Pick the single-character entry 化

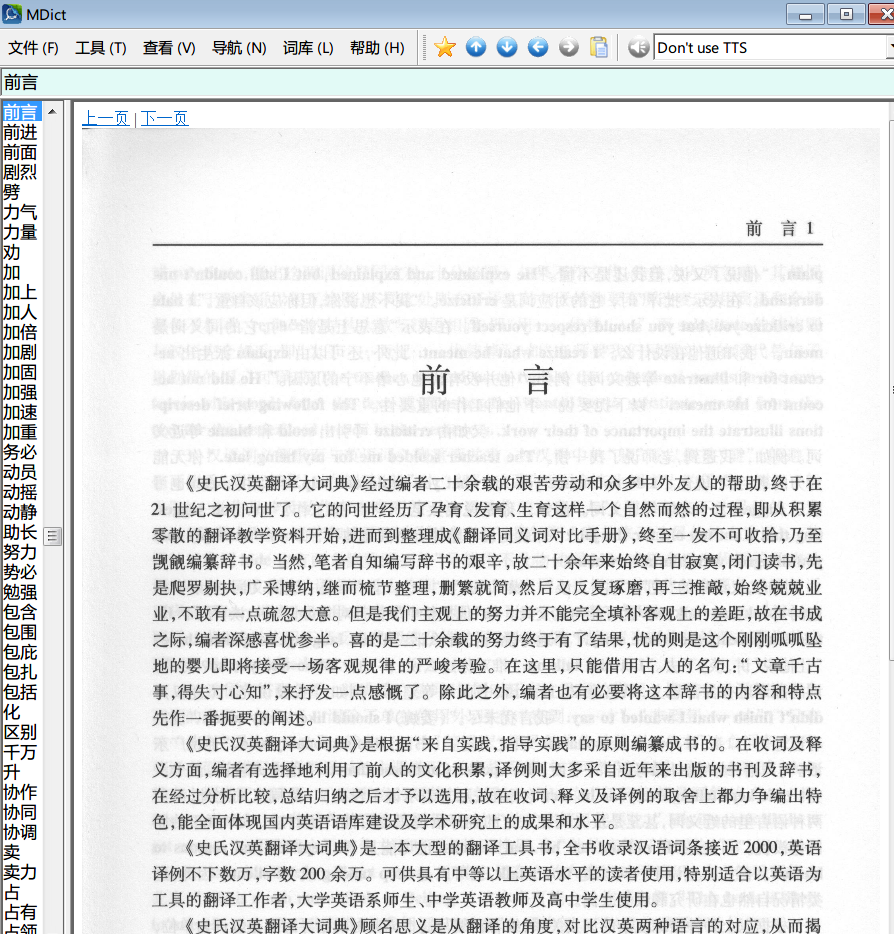click(12, 711)
